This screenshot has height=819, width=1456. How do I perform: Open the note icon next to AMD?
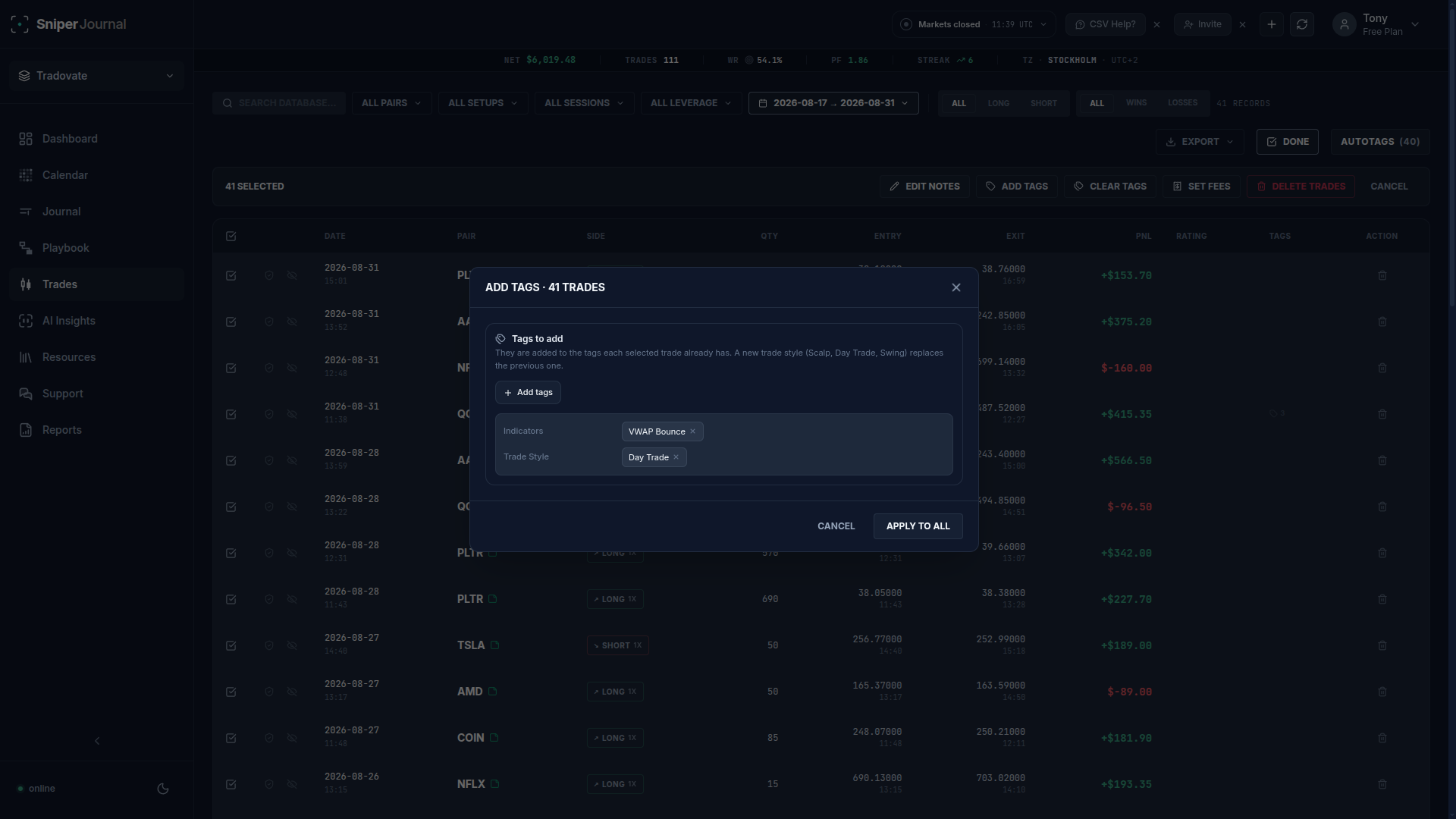[x=492, y=692]
